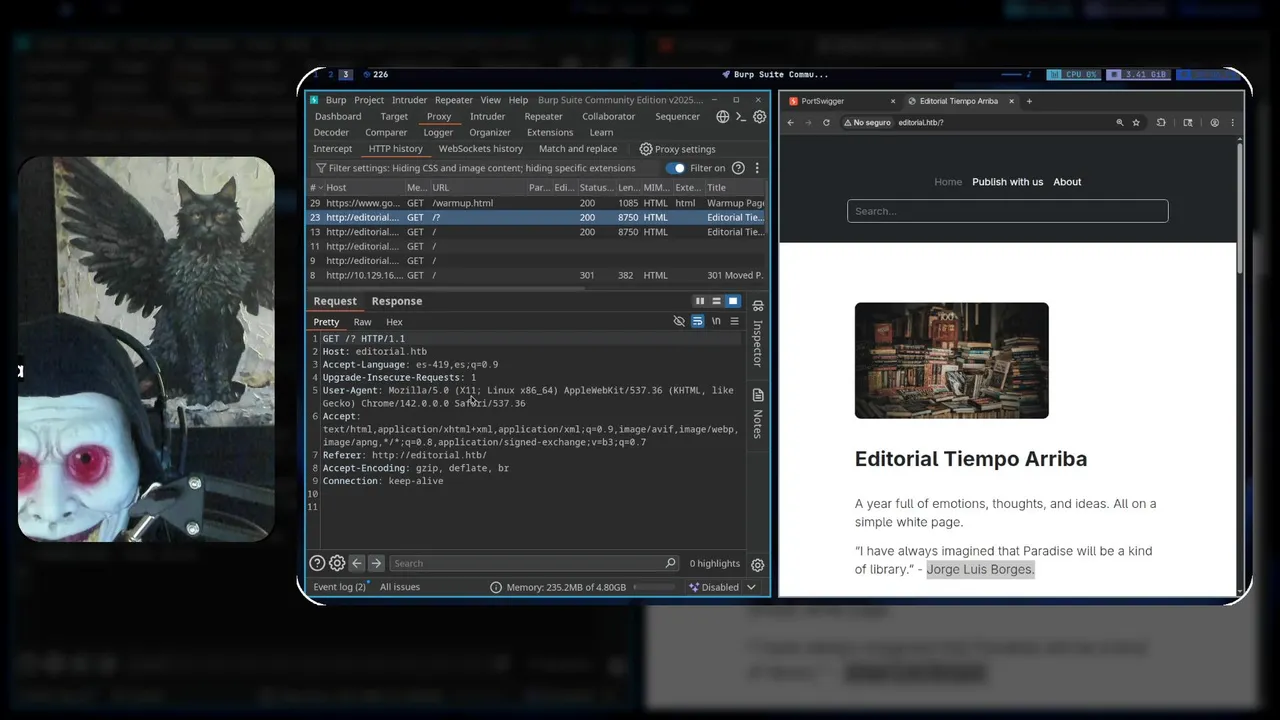Toggle line wrap button in message editor
This screenshot has width=1280, height=720.
point(697,321)
